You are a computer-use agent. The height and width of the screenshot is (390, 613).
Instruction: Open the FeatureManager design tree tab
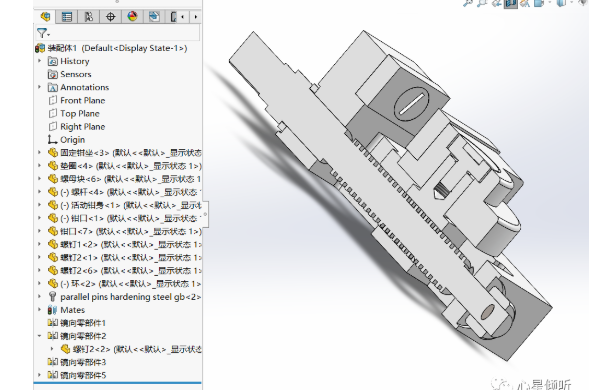tap(46, 17)
